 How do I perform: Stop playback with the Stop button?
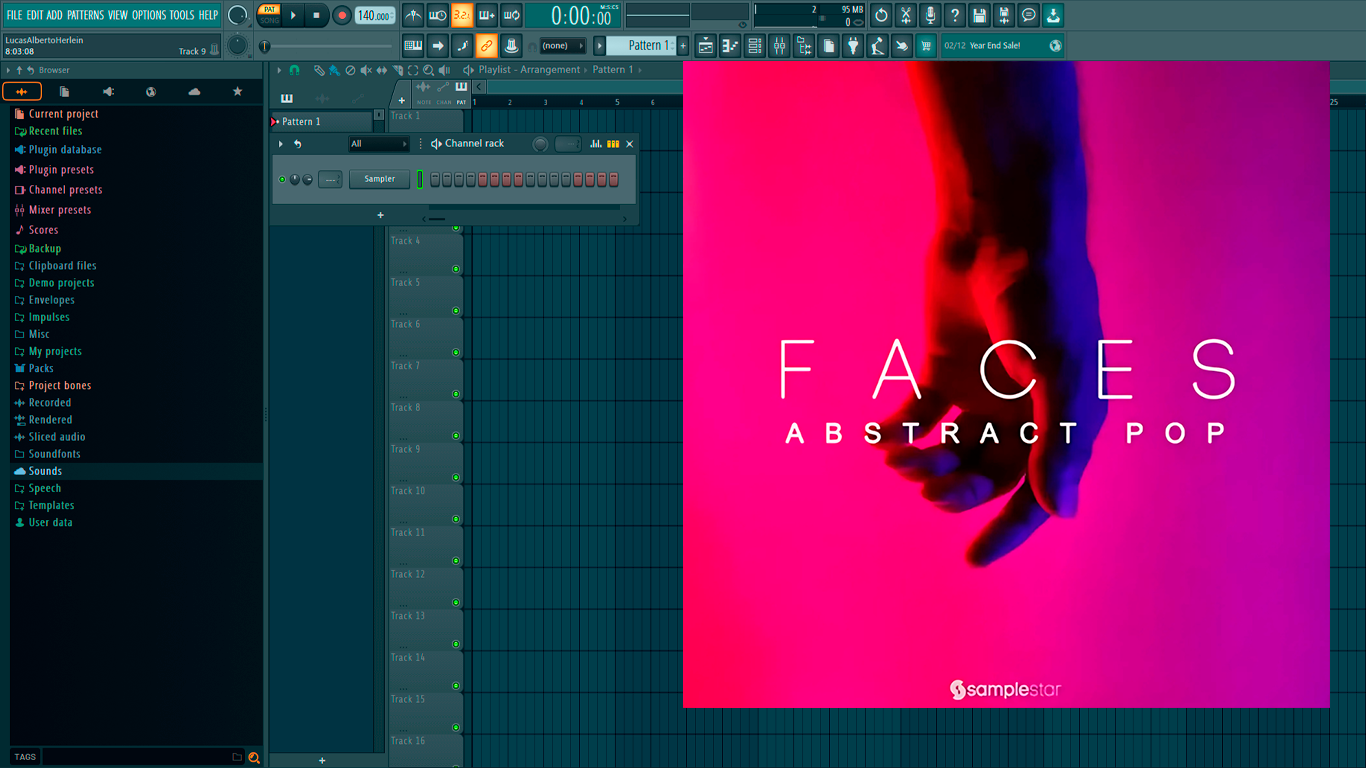[x=317, y=15]
